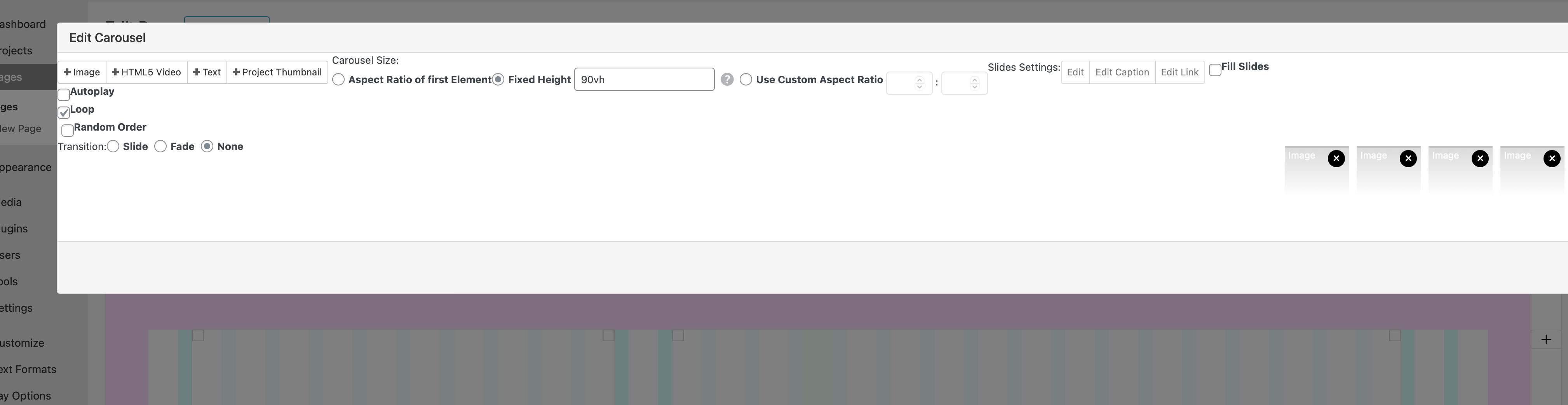The image size is (1568, 405).
Task: Select Use Custom Aspect Ratio
Action: pos(746,80)
